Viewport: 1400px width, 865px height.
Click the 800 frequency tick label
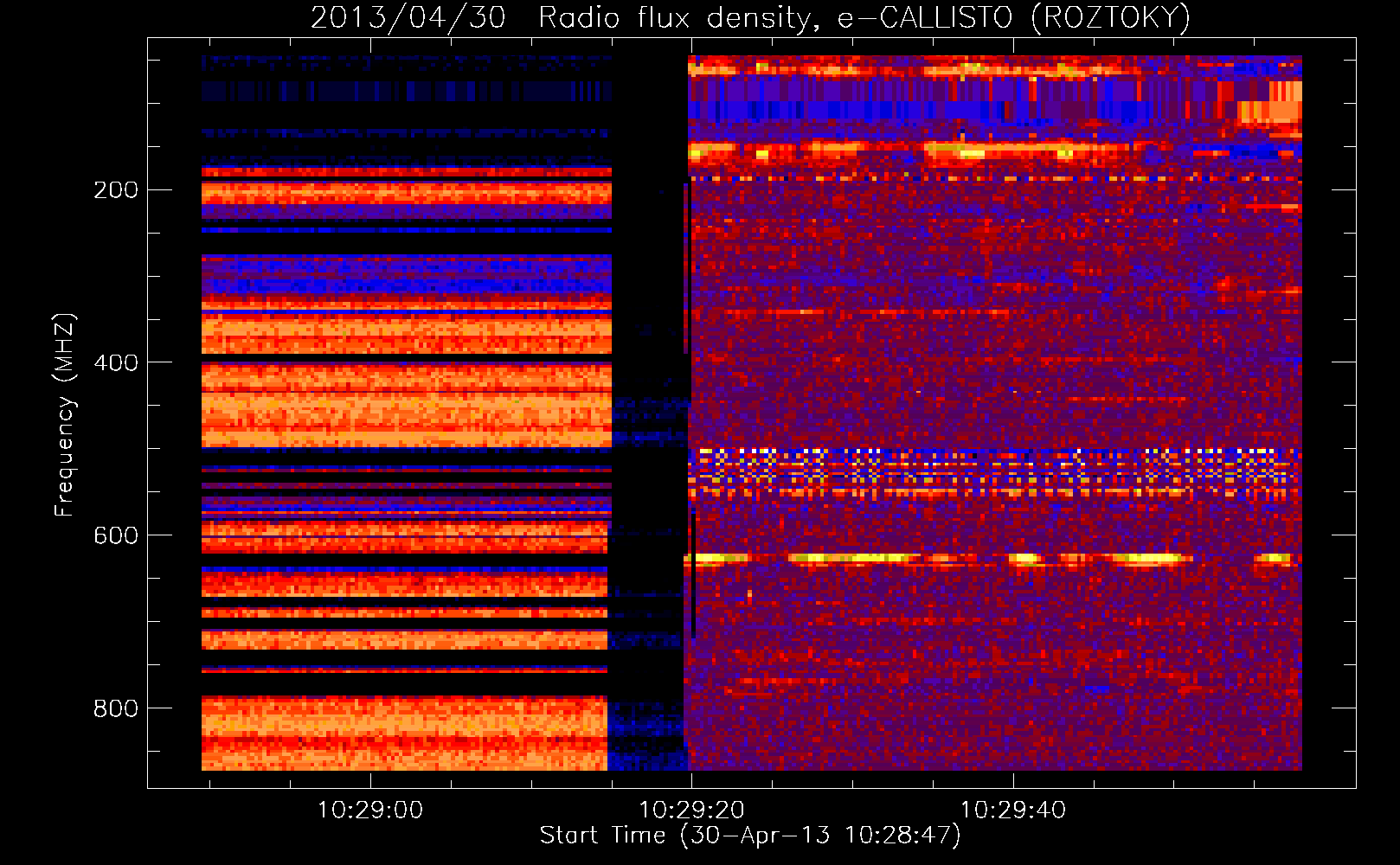tap(116, 709)
